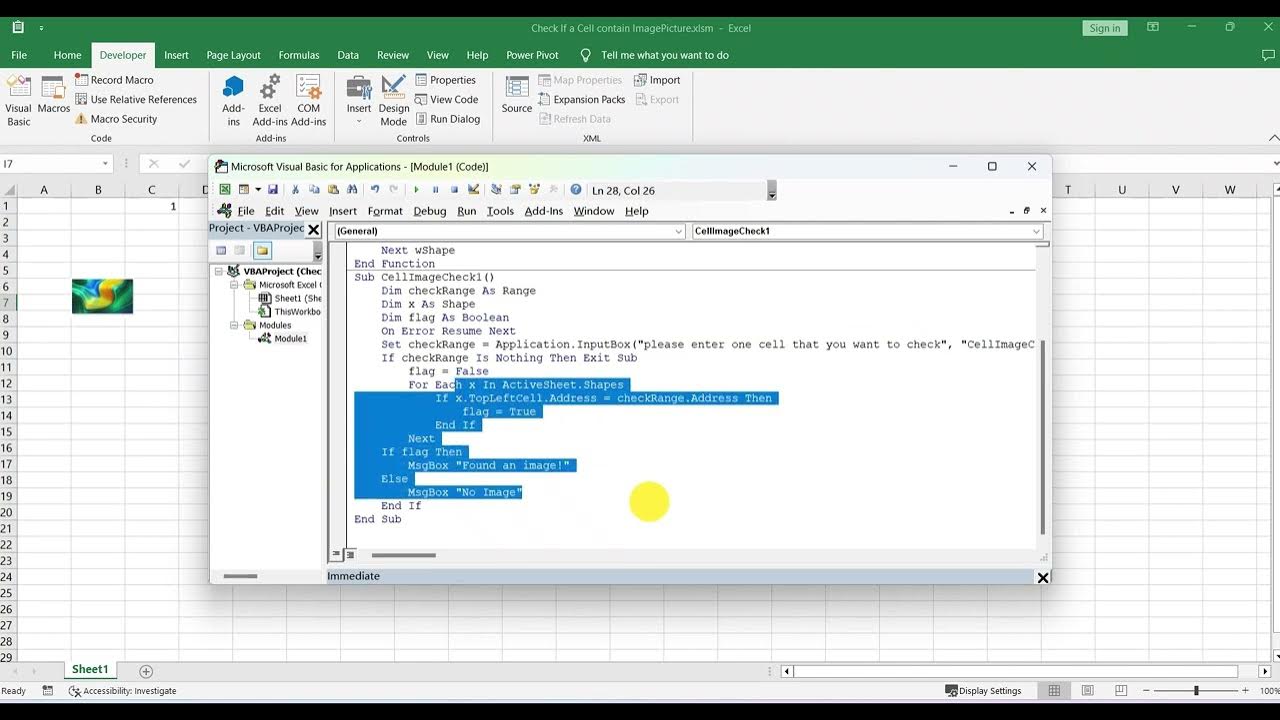This screenshot has width=1280, height=720.
Task: Switch to the Page Layout ribbon tab
Action: click(233, 55)
